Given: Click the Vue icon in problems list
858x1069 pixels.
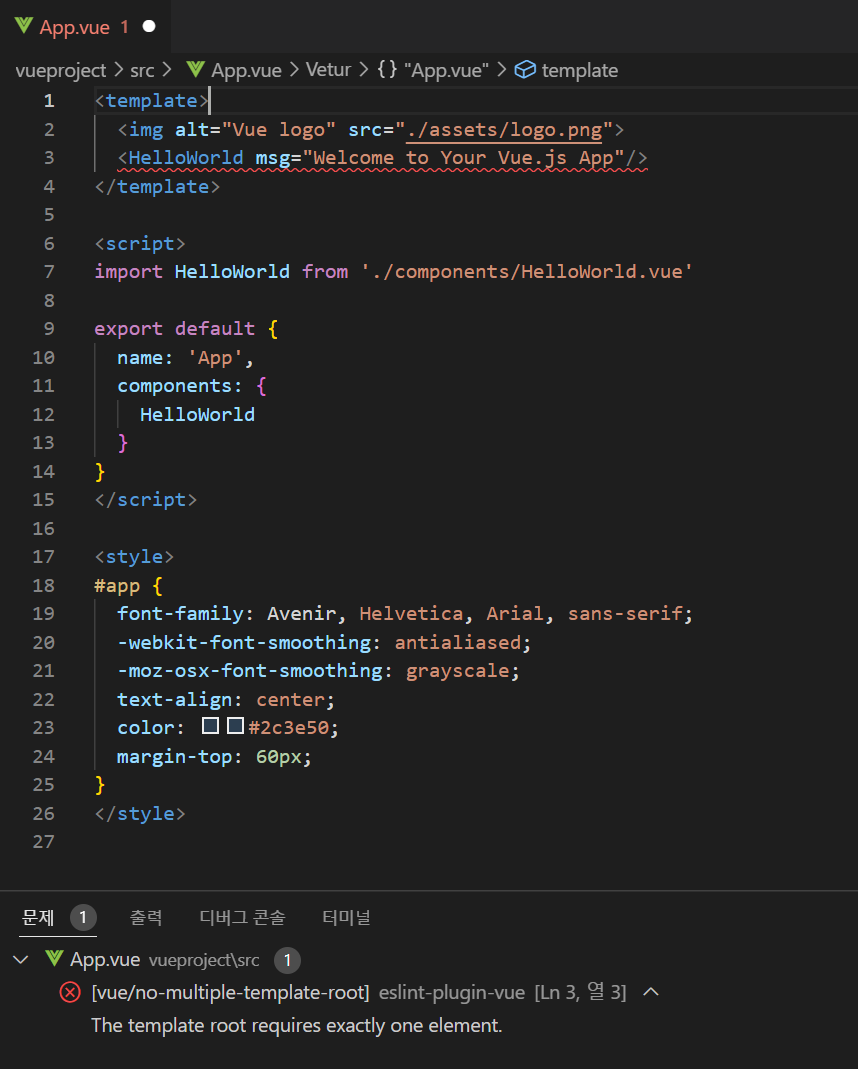Looking at the screenshot, I should pos(55,959).
